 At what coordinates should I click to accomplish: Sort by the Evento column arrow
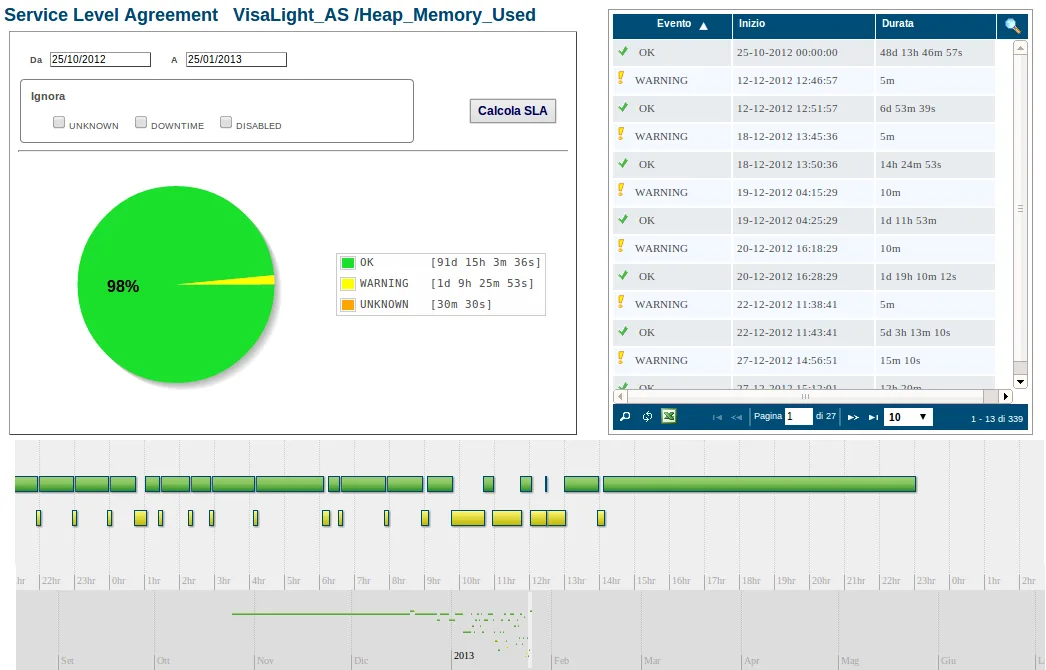[x=703, y=26]
